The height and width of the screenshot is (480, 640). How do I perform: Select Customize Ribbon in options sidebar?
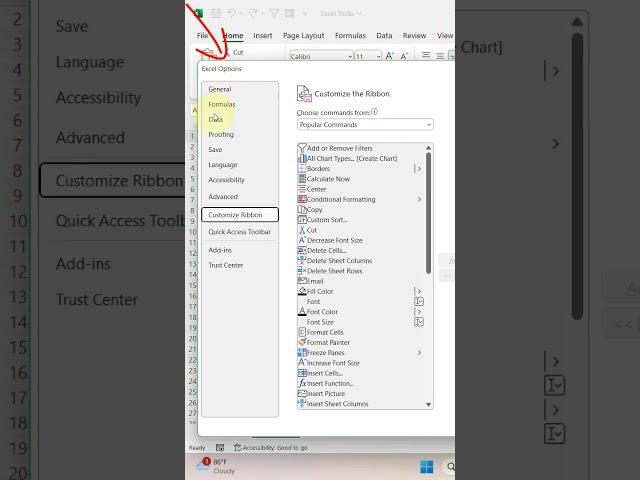pyautogui.click(x=240, y=215)
